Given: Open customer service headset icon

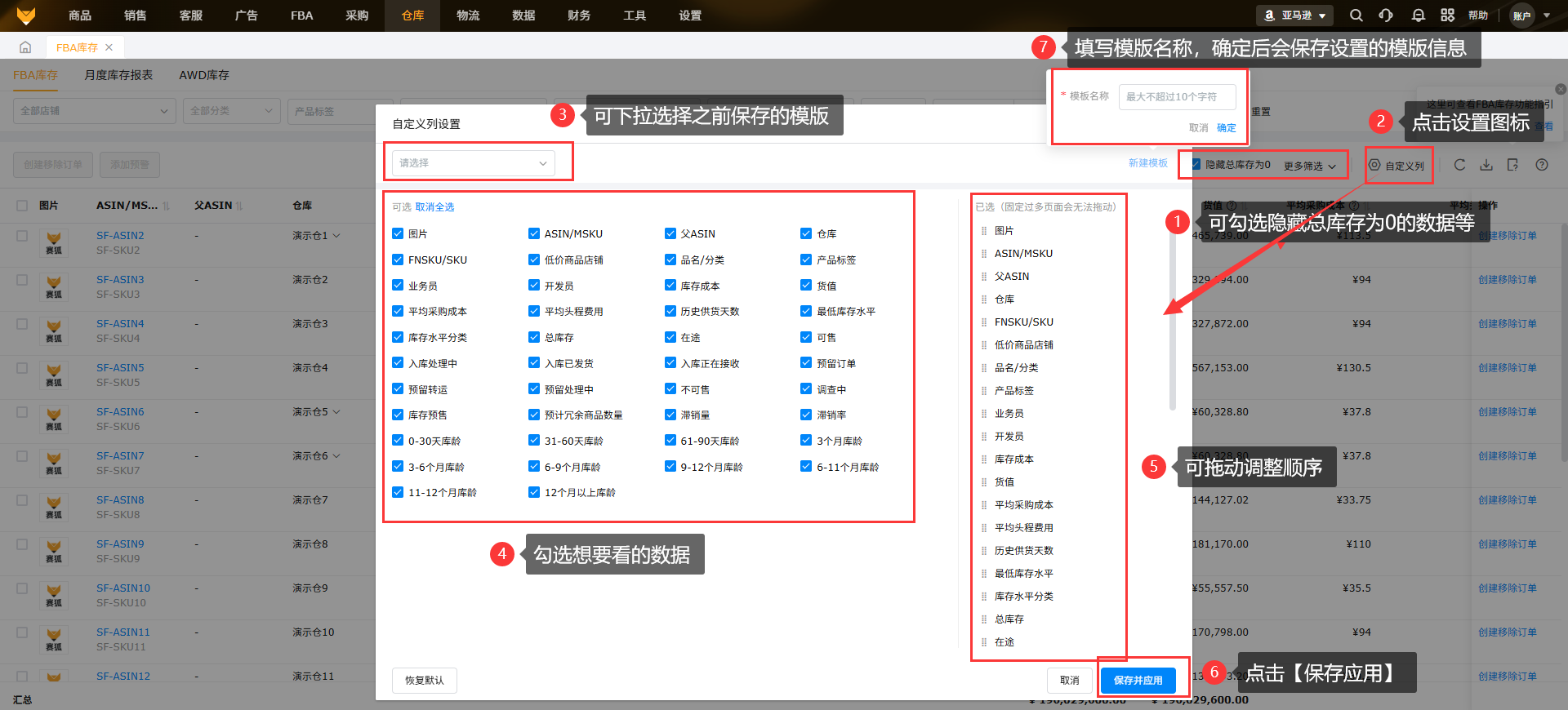Looking at the screenshot, I should click(1386, 16).
